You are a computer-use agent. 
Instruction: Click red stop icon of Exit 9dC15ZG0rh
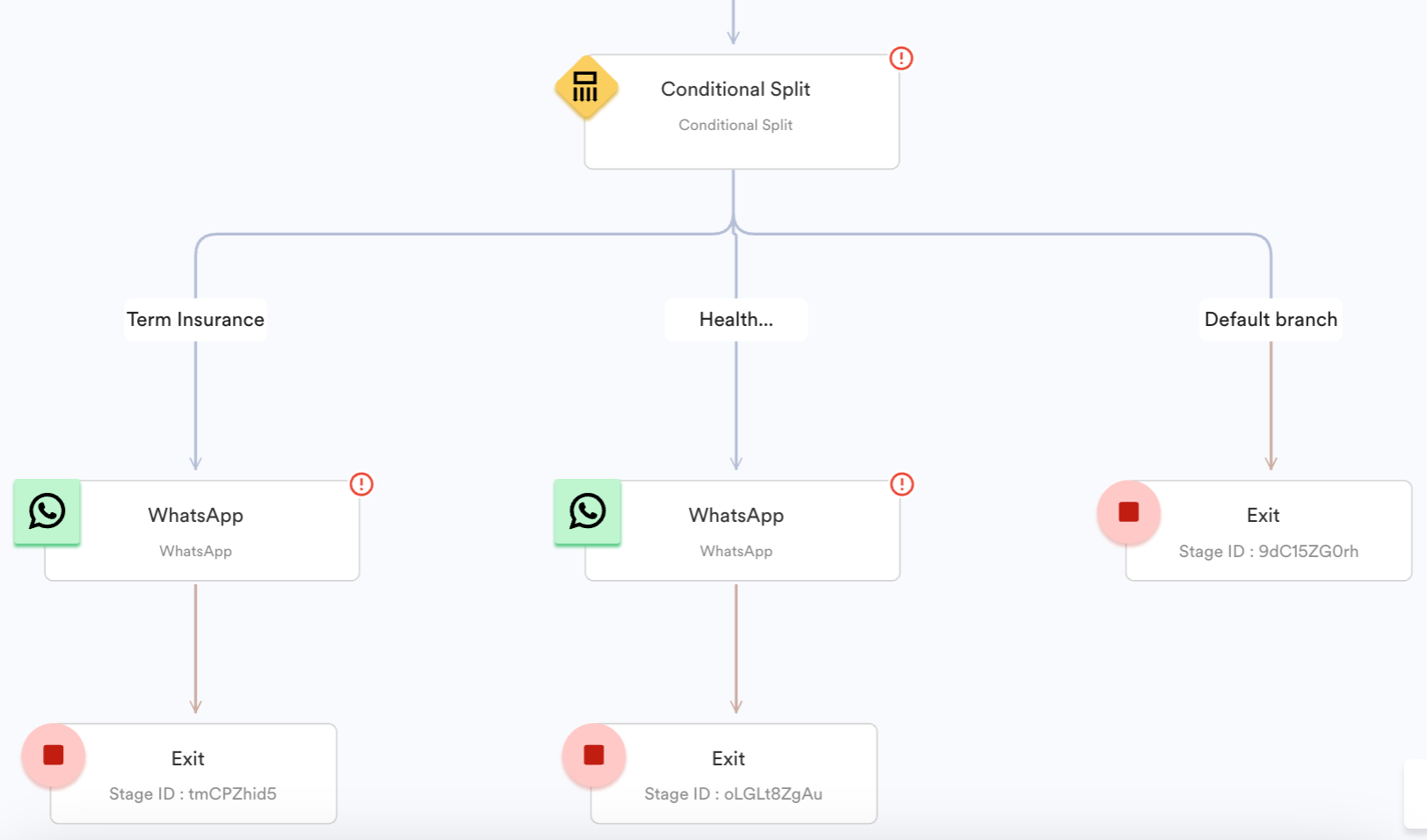click(1129, 512)
